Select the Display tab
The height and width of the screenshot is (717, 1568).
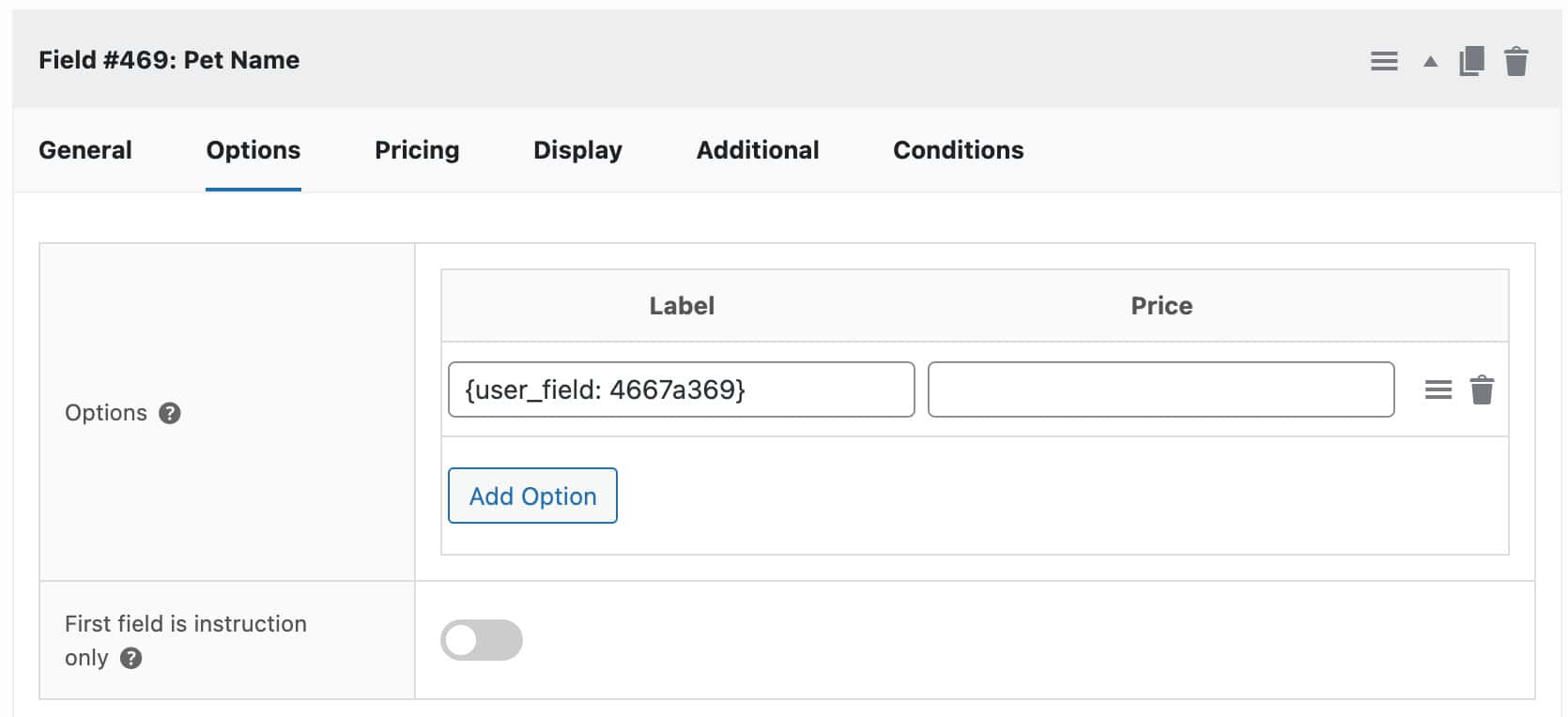coord(577,150)
